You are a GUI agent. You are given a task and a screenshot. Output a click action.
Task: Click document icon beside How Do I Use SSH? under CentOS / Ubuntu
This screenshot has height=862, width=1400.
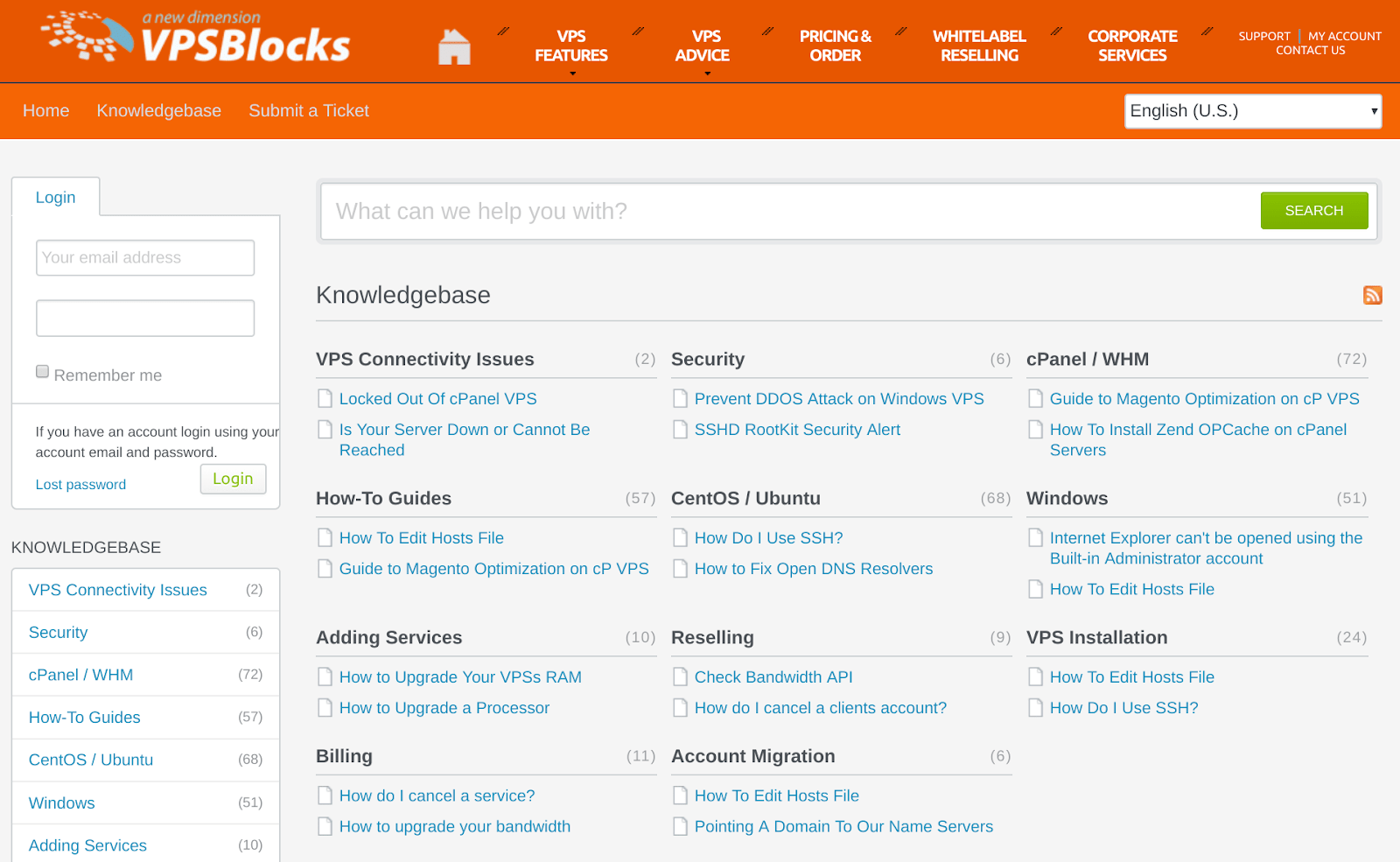[x=680, y=538]
